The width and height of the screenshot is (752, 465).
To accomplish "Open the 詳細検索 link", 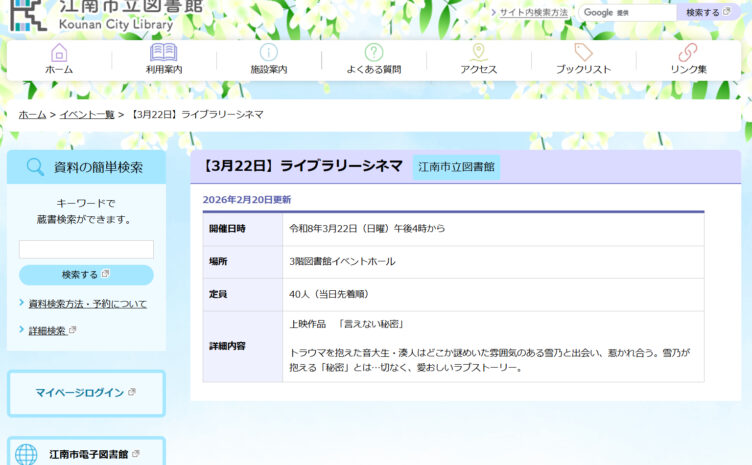I will pos(48,331).
